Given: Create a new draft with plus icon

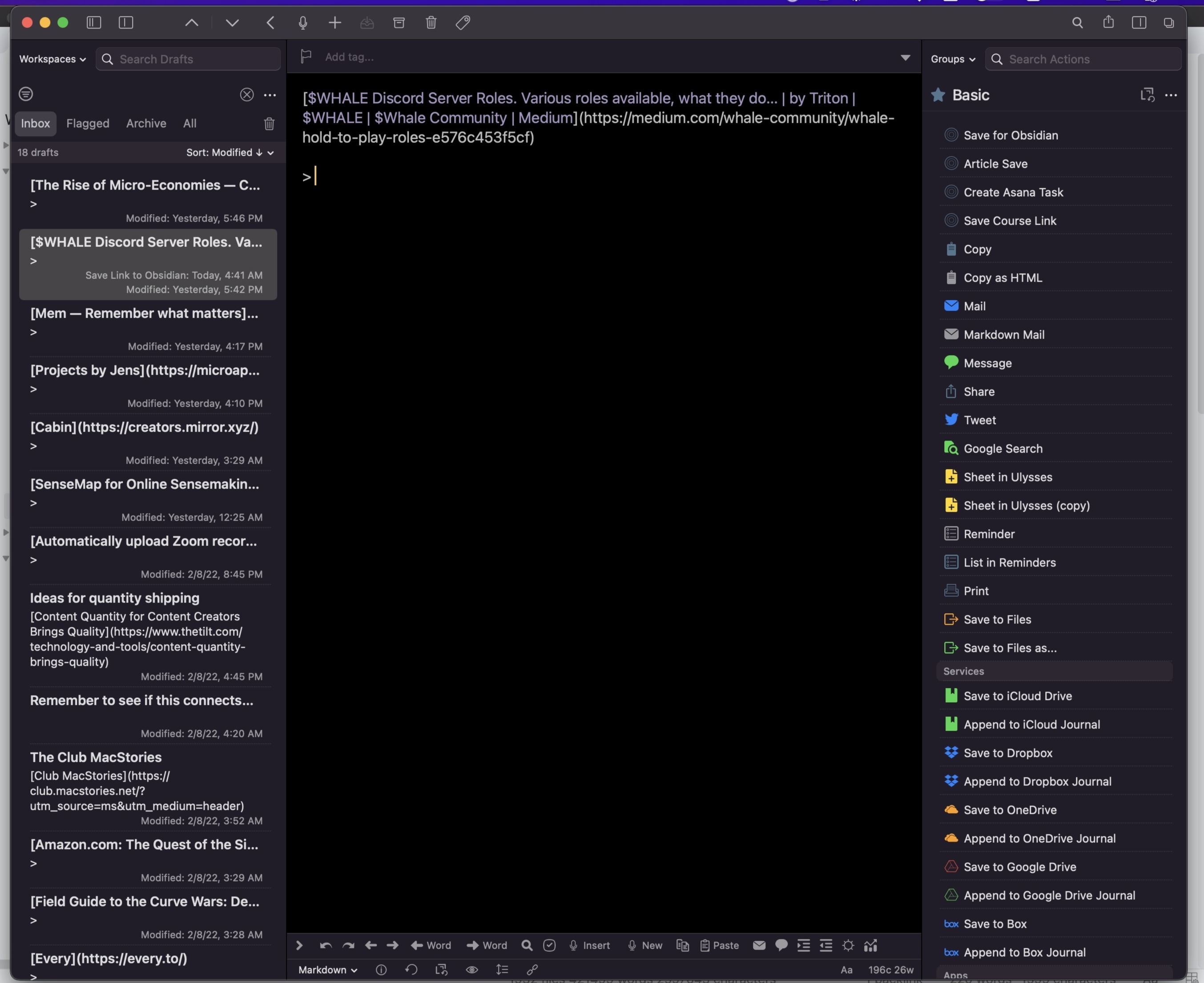Looking at the screenshot, I should point(335,23).
